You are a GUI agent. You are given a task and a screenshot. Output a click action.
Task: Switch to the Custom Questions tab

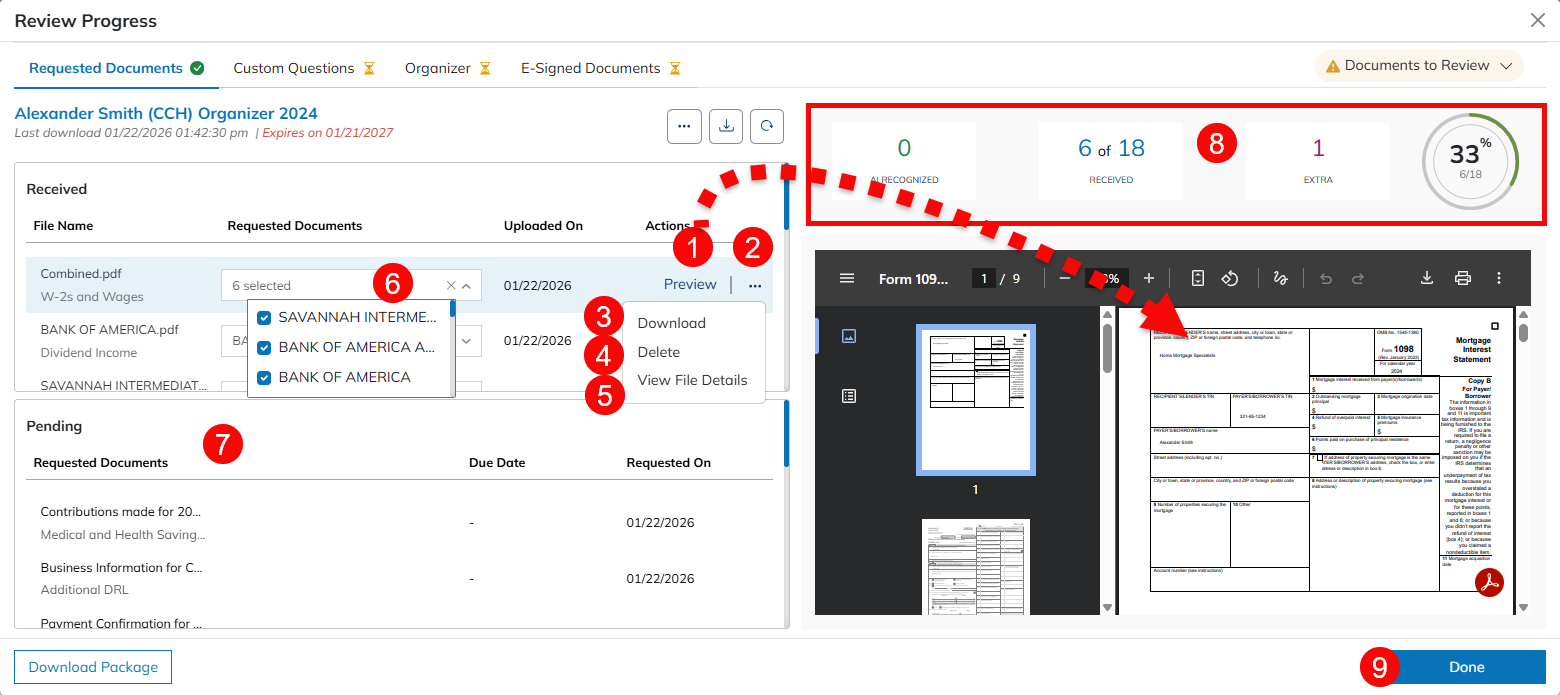(x=294, y=69)
